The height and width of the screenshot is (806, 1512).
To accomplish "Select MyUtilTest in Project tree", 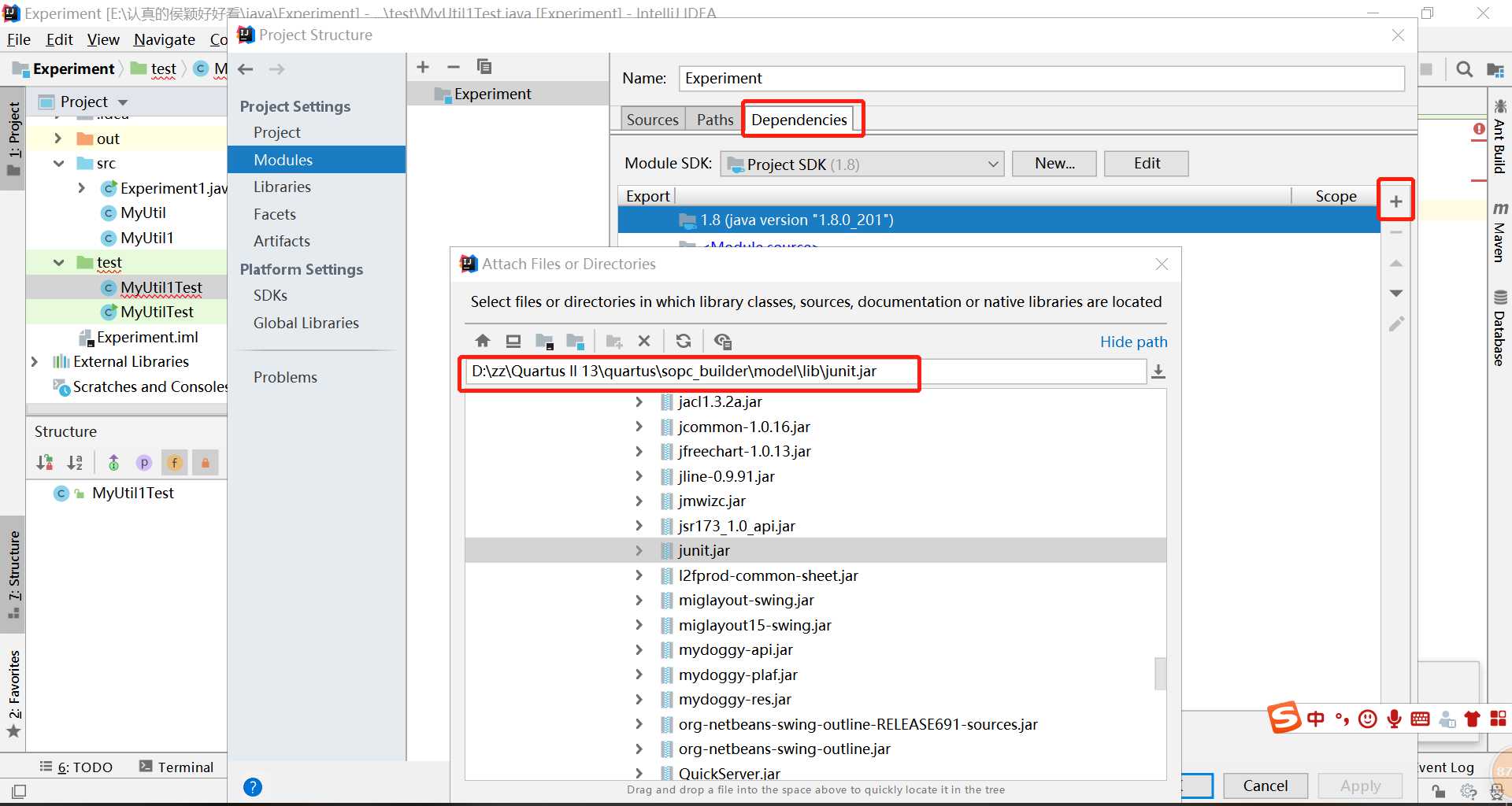I will point(157,312).
